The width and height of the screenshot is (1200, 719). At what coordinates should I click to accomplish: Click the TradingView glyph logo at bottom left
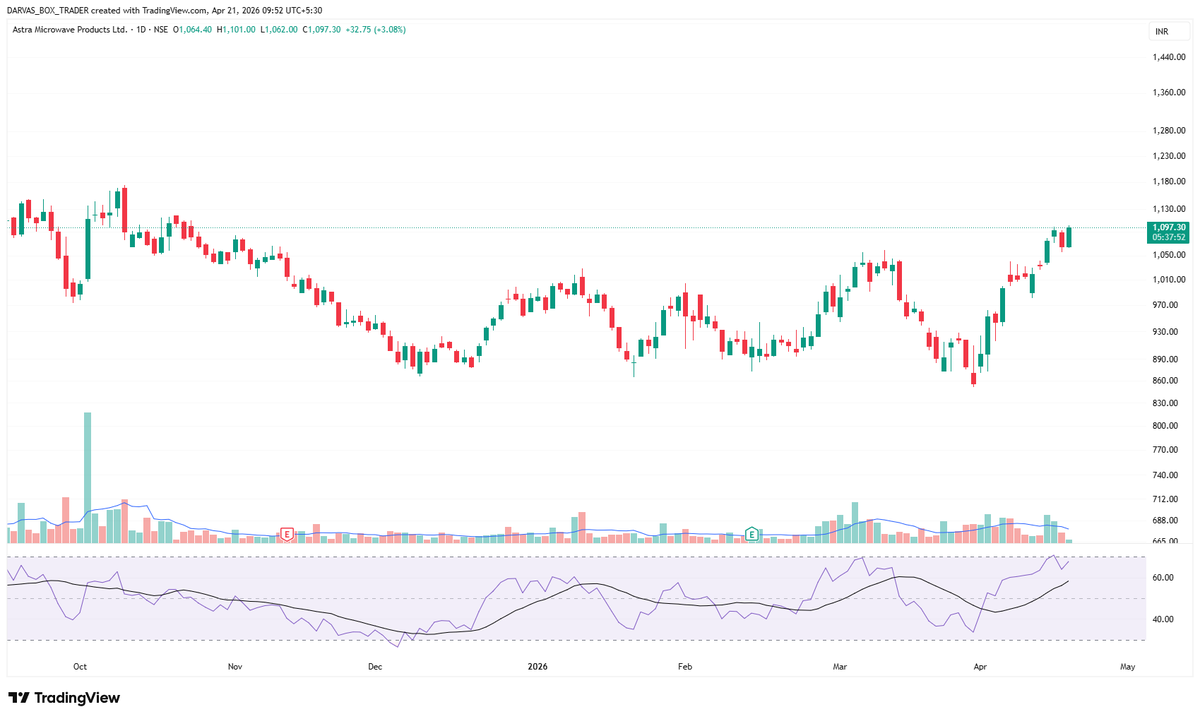coord(17,697)
